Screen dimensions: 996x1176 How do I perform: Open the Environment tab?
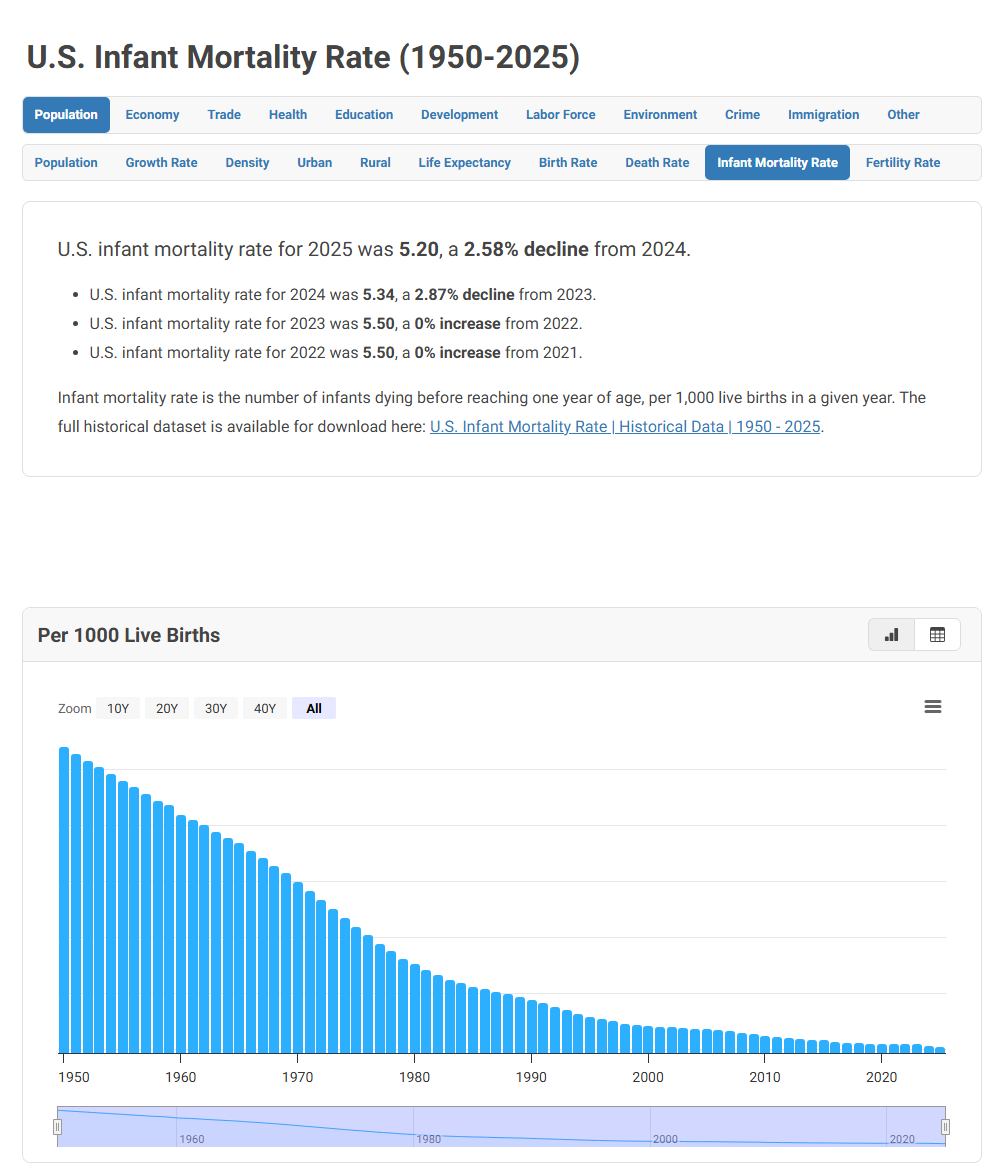click(660, 115)
